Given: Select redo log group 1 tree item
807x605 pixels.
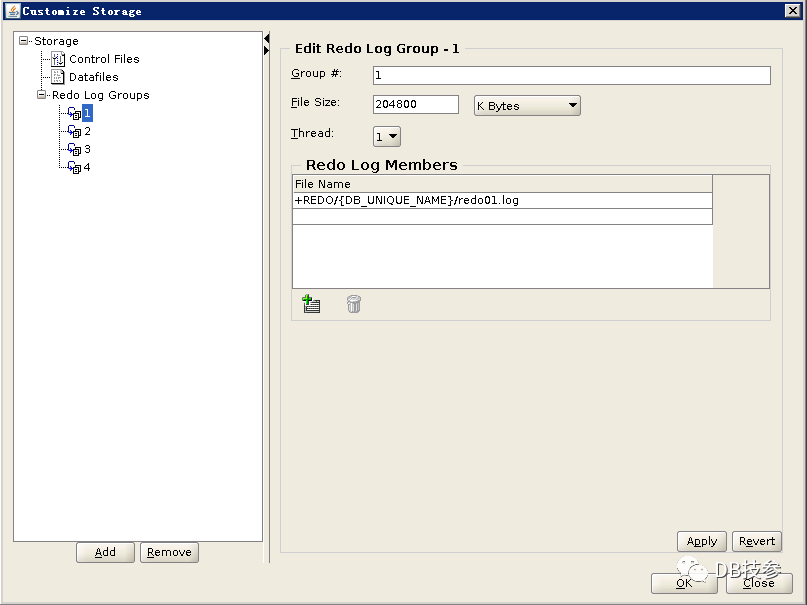Looking at the screenshot, I should 87,114.
